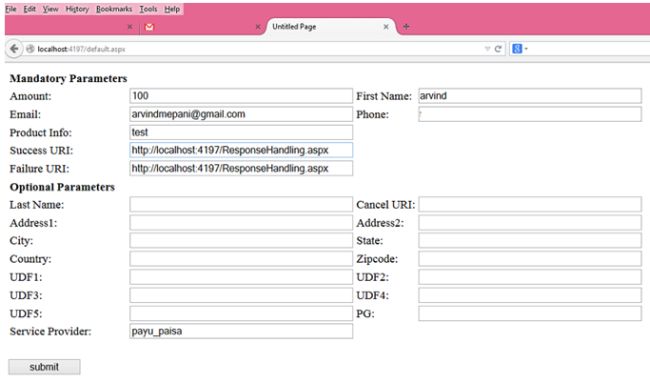The image size is (650, 383).
Task: Close the Gmail tab
Action: [258, 27]
